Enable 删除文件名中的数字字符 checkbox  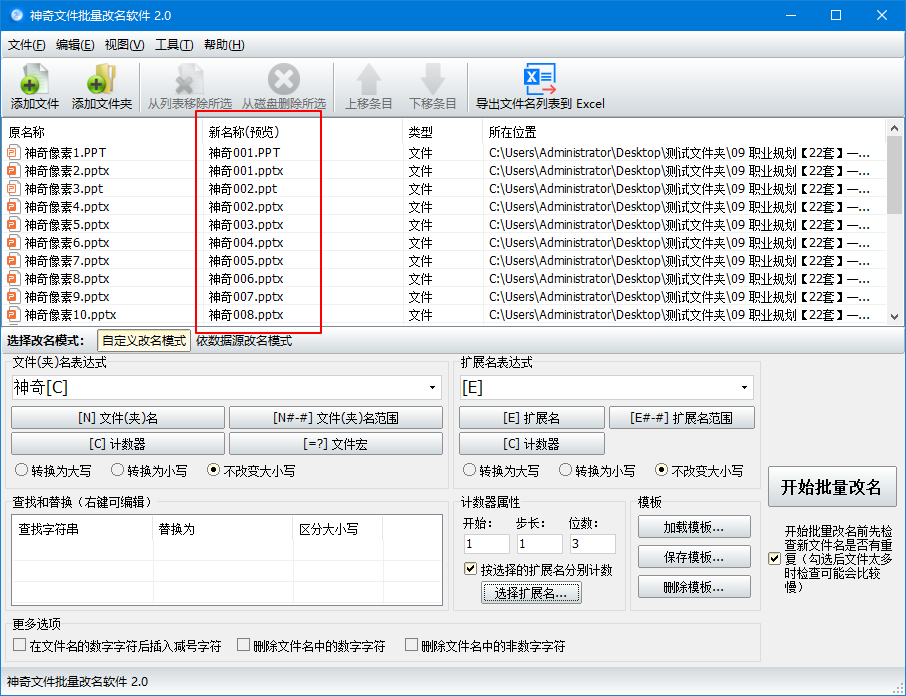(x=244, y=645)
